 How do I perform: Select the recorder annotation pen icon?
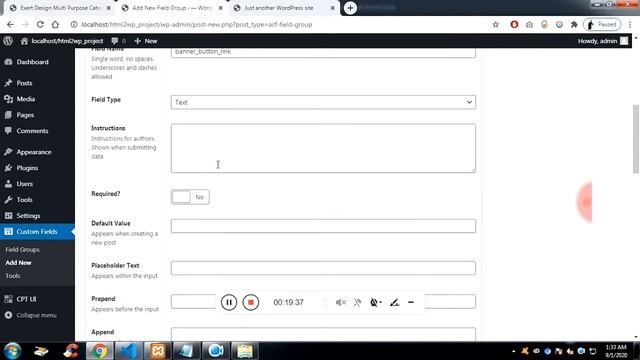pos(394,302)
